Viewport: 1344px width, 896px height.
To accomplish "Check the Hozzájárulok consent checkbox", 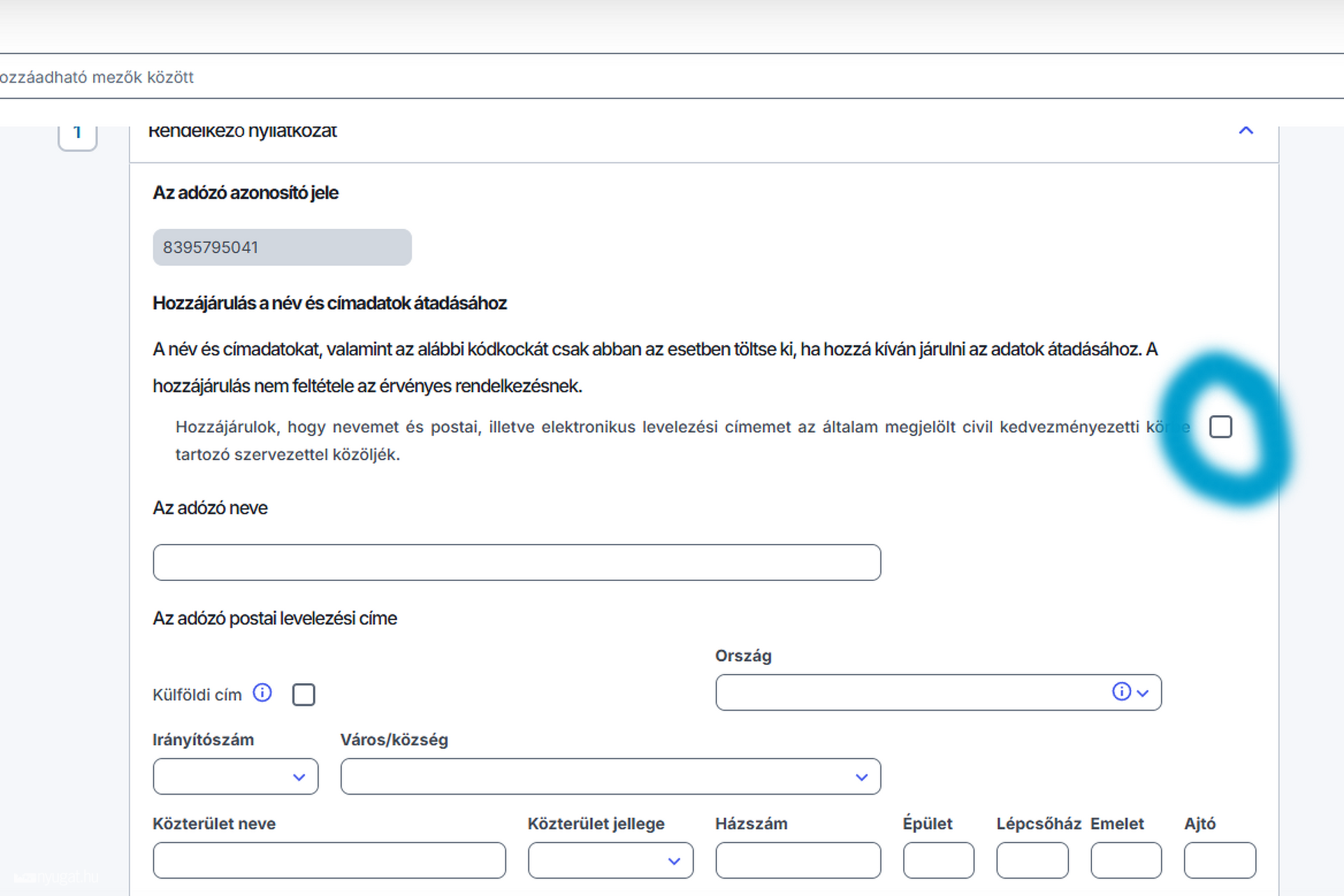I will tap(1221, 426).
